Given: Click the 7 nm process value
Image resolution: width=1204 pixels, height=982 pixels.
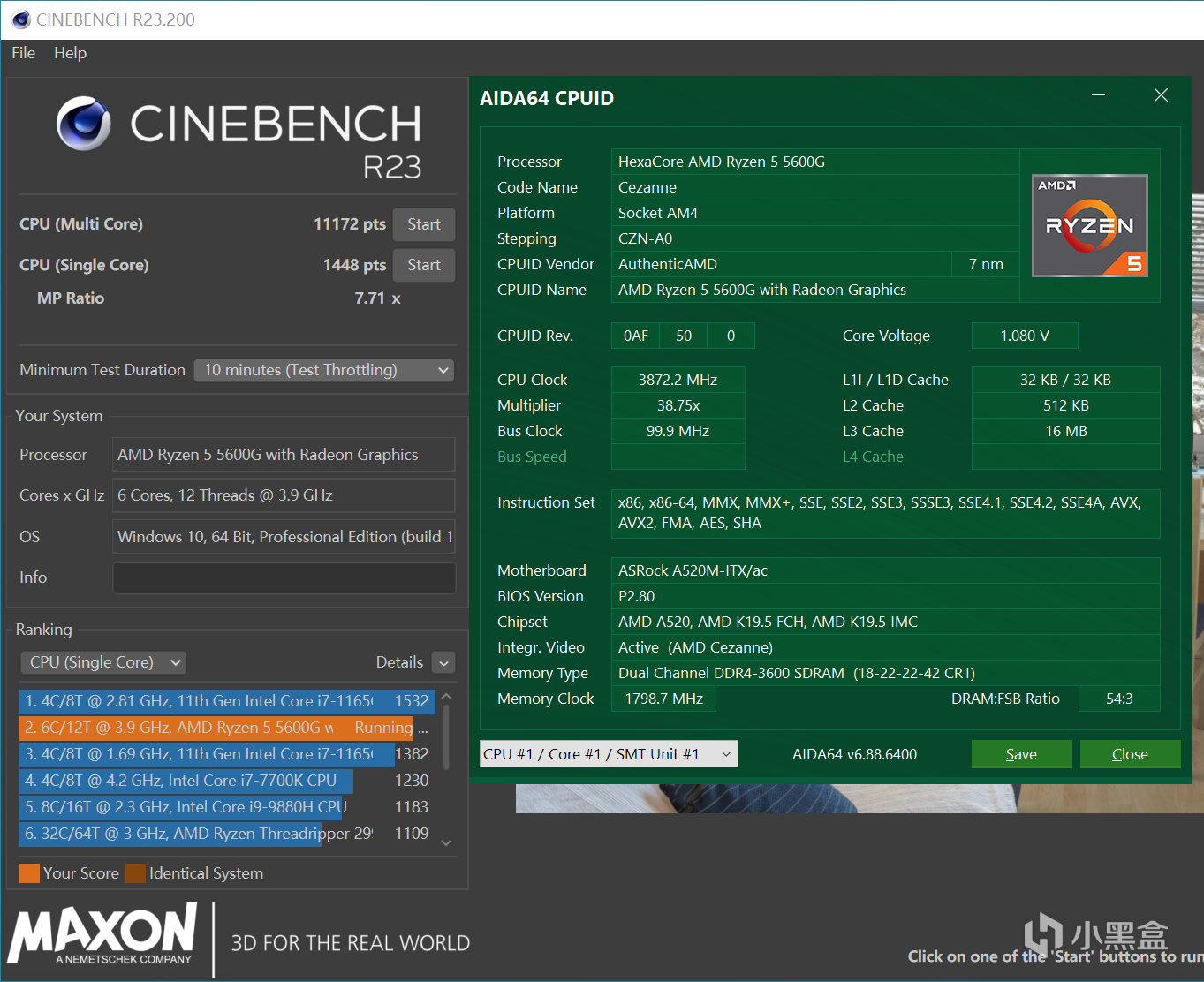Looking at the screenshot, I should tap(986, 264).
